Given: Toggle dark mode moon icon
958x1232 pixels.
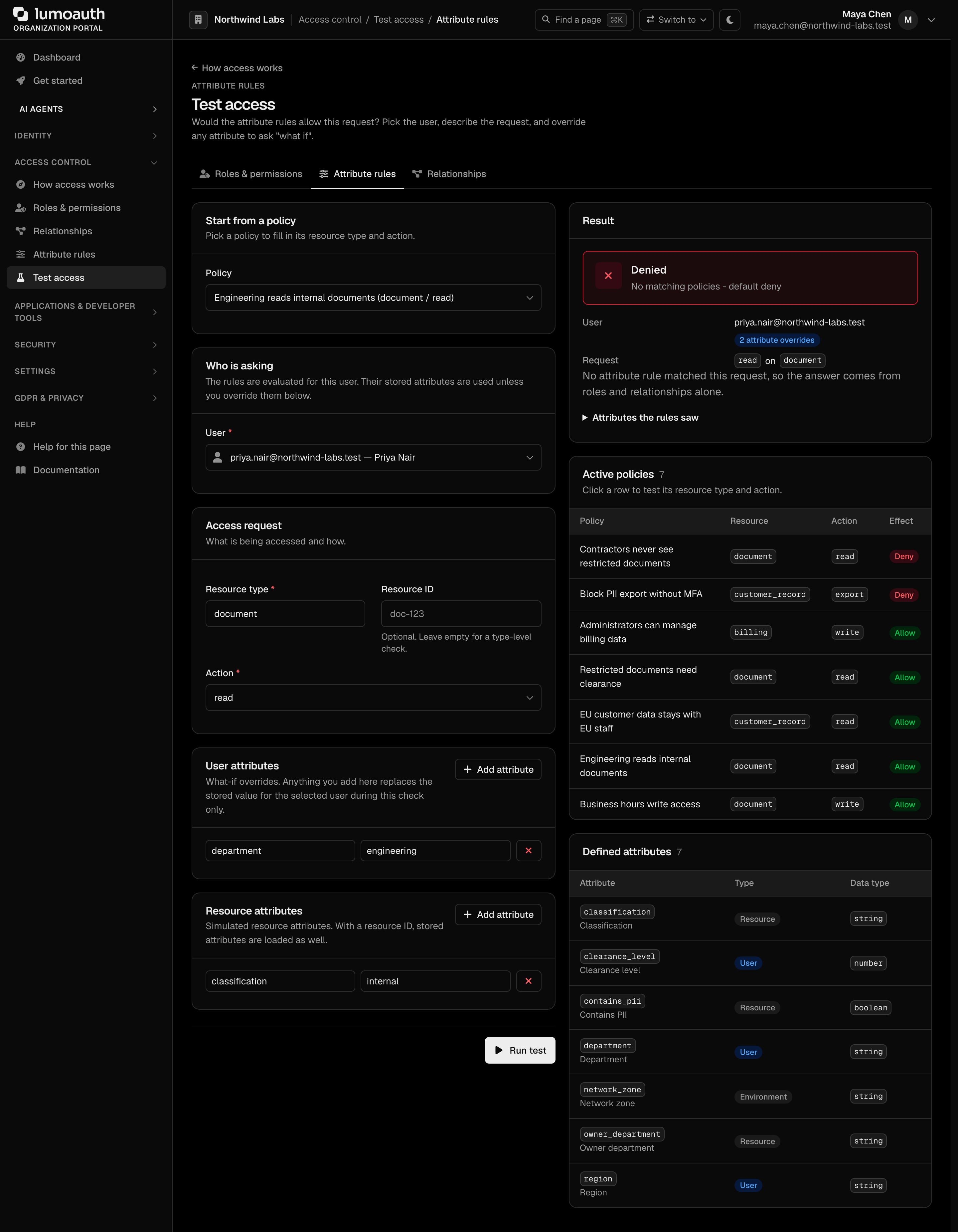Looking at the screenshot, I should [x=729, y=20].
